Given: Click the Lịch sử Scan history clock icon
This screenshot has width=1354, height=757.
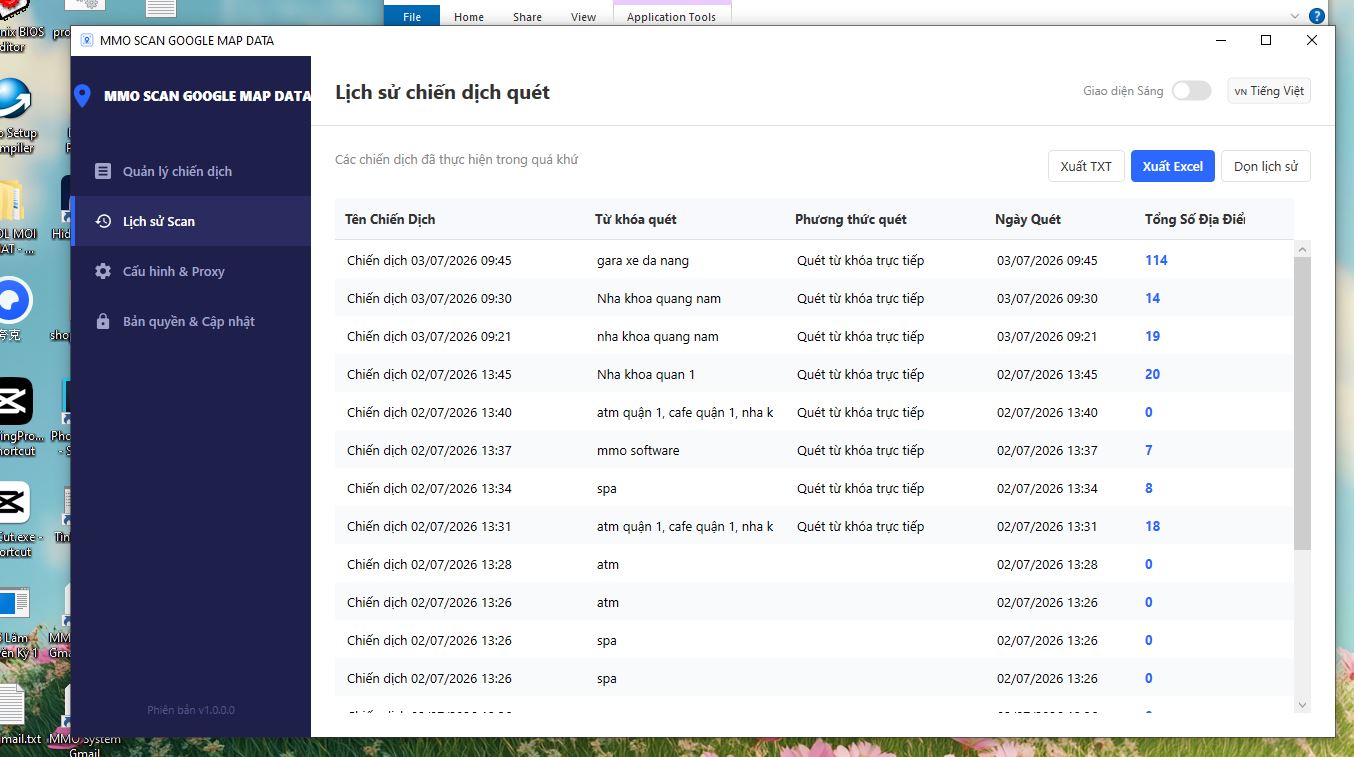Looking at the screenshot, I should tap(103, 221).
